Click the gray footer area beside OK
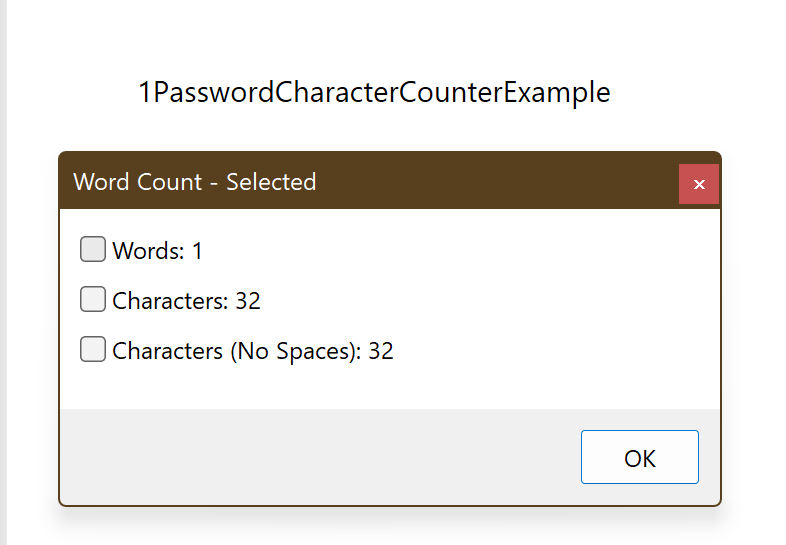This screenshot has height=545, width=786. (321, 457)
